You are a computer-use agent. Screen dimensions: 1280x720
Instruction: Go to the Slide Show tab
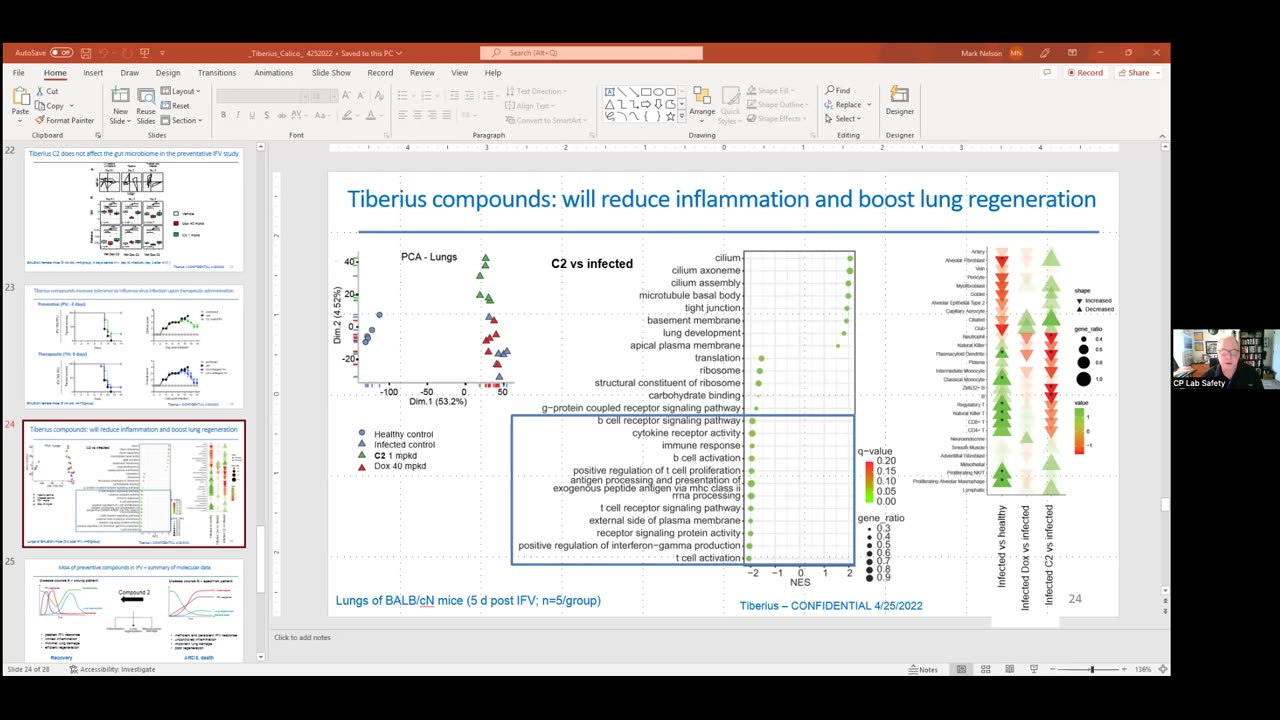331,73
